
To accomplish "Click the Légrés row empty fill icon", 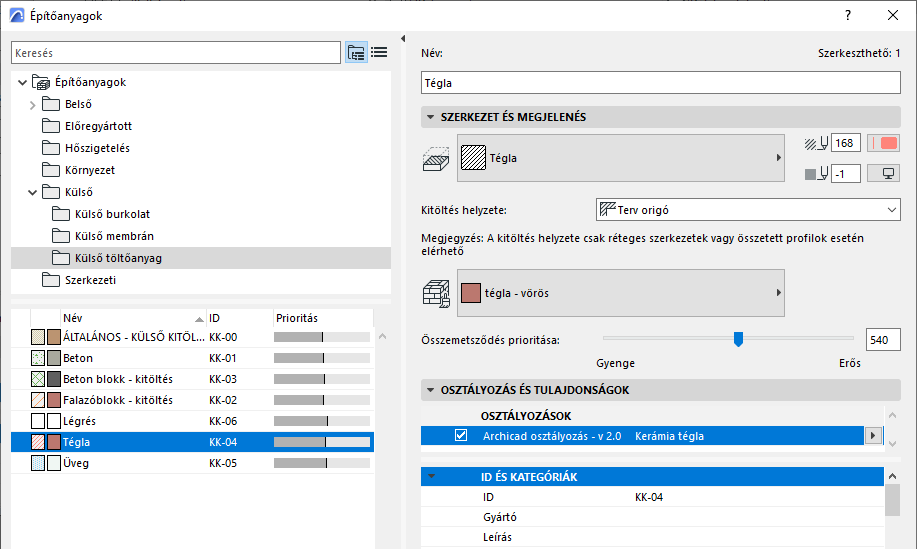I will (x=38, y=421).
